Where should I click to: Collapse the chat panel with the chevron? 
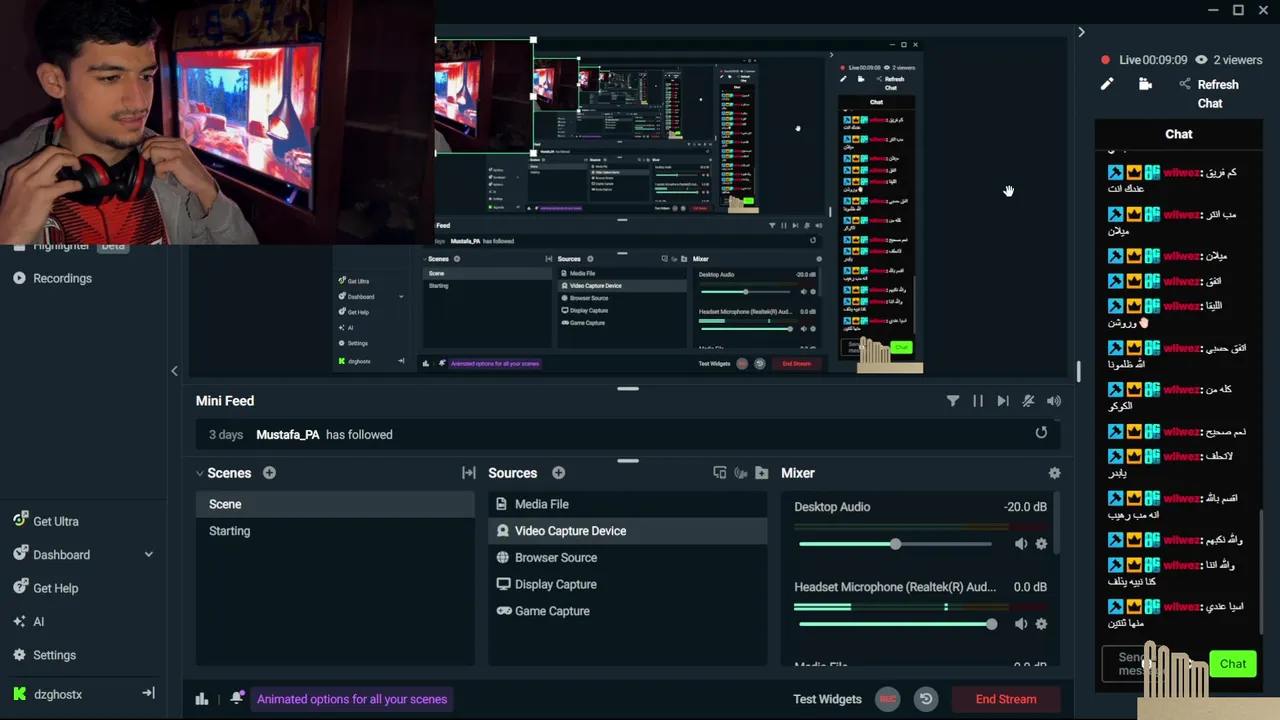coord(1081,32)
